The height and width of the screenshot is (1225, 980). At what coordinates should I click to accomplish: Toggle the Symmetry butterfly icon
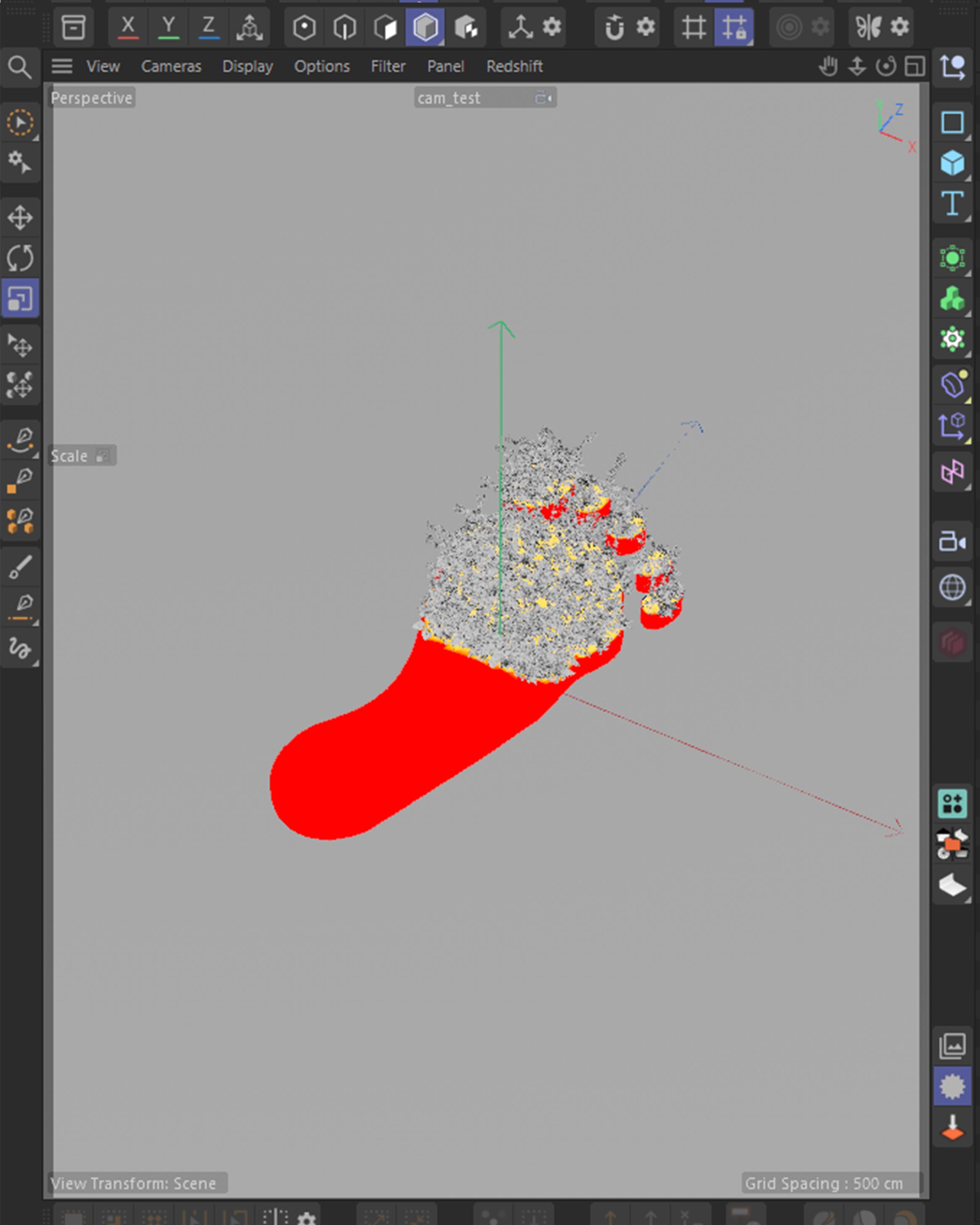click(869, 27)
